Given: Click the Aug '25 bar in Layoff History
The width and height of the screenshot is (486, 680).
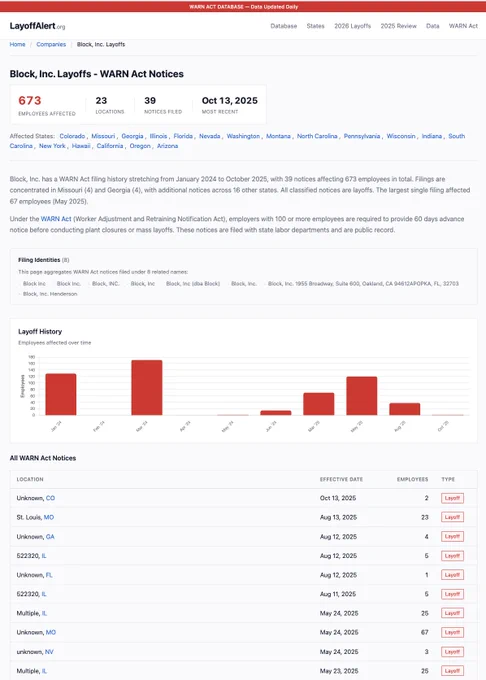Looking at the screenshot, I should tap(404, 409).
